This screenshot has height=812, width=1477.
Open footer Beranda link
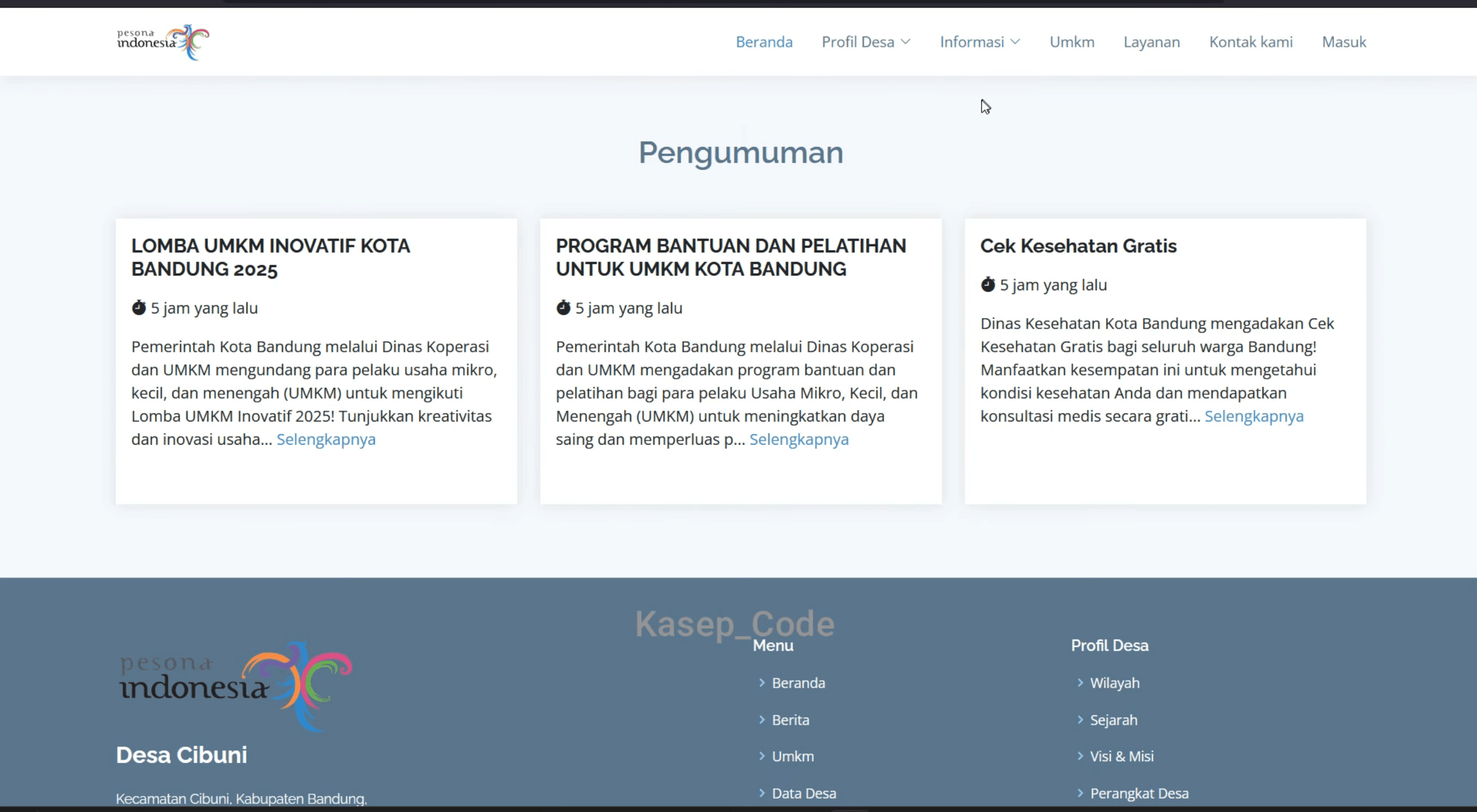798,682
